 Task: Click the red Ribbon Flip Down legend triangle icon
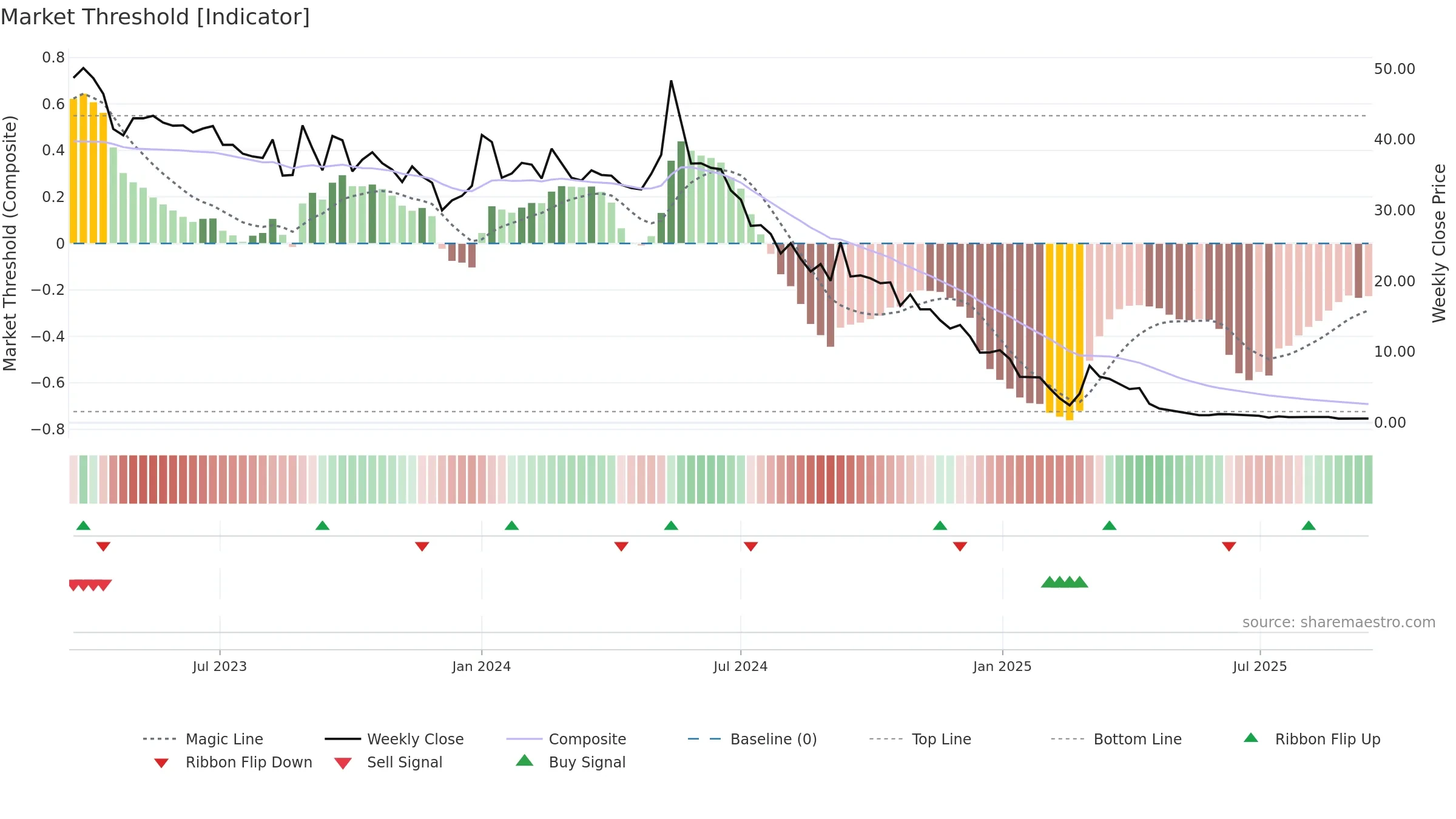pyautogui.click(x=161, y=763)
